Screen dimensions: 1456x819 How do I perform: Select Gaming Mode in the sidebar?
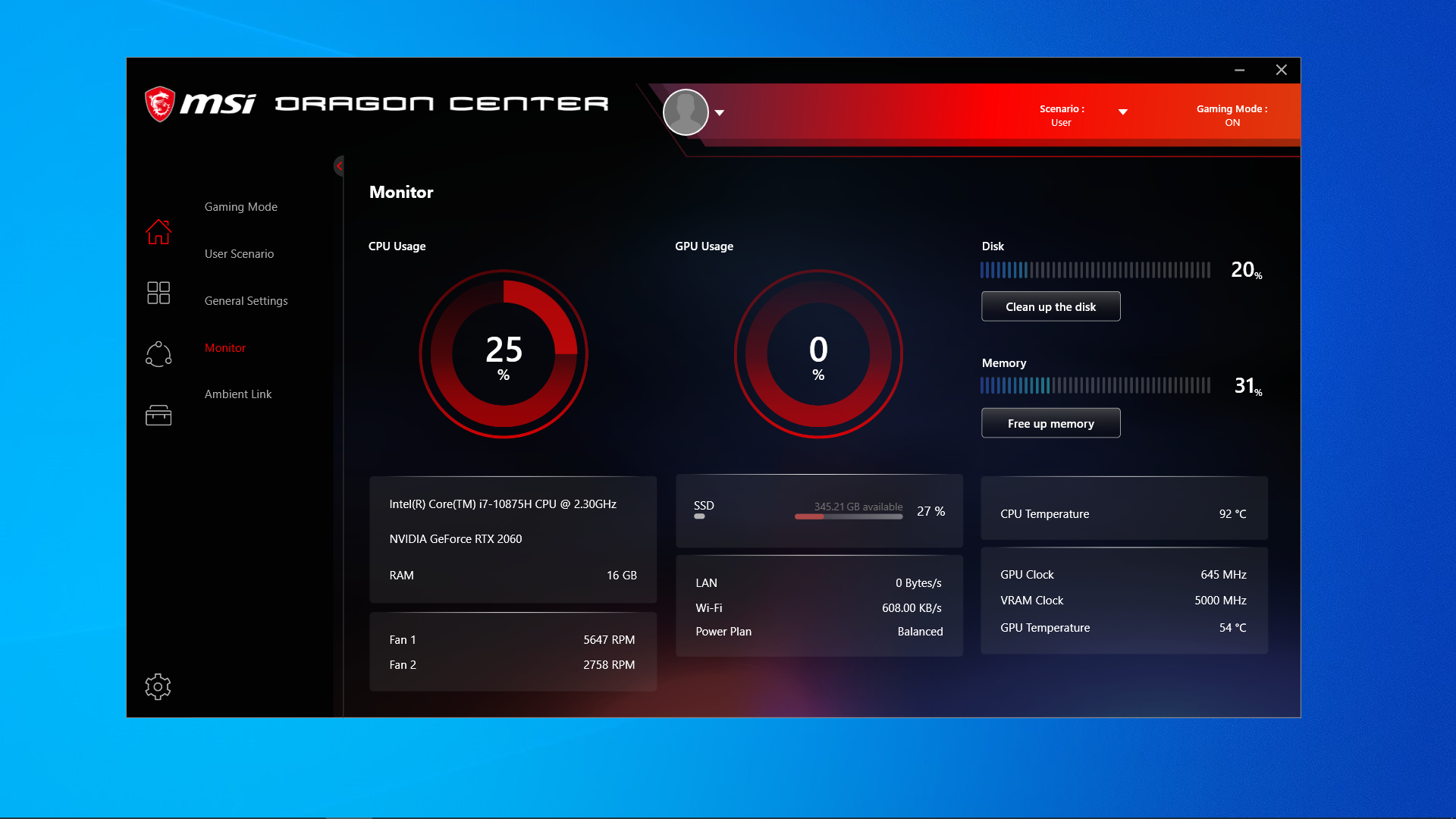[x=241, y=207]
